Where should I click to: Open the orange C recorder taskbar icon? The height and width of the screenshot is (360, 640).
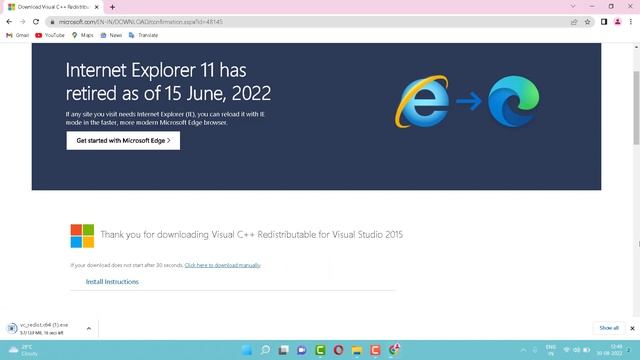(x=375, y=350)
